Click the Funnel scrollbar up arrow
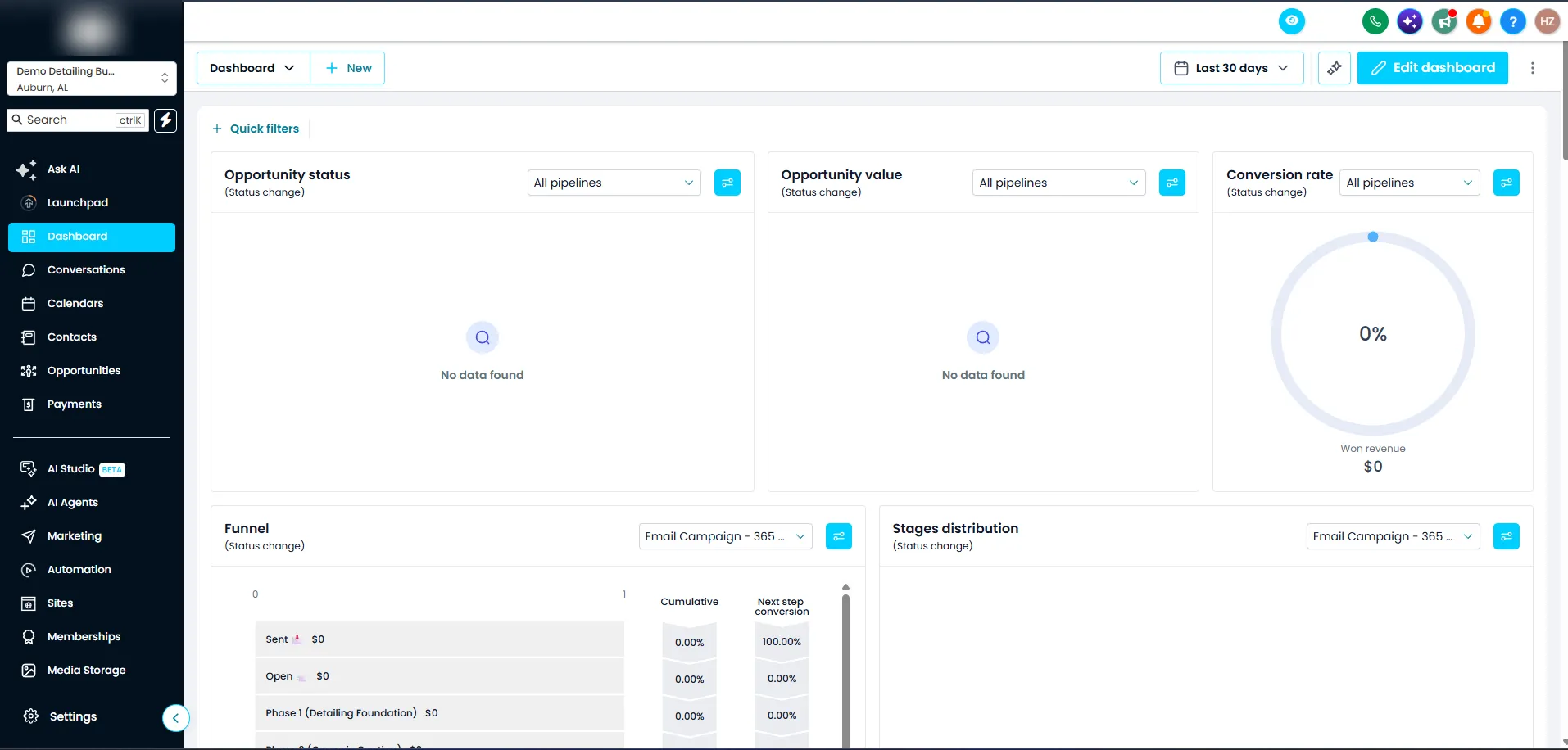This screenshot has width=1568, height=750. coord(845,586)
